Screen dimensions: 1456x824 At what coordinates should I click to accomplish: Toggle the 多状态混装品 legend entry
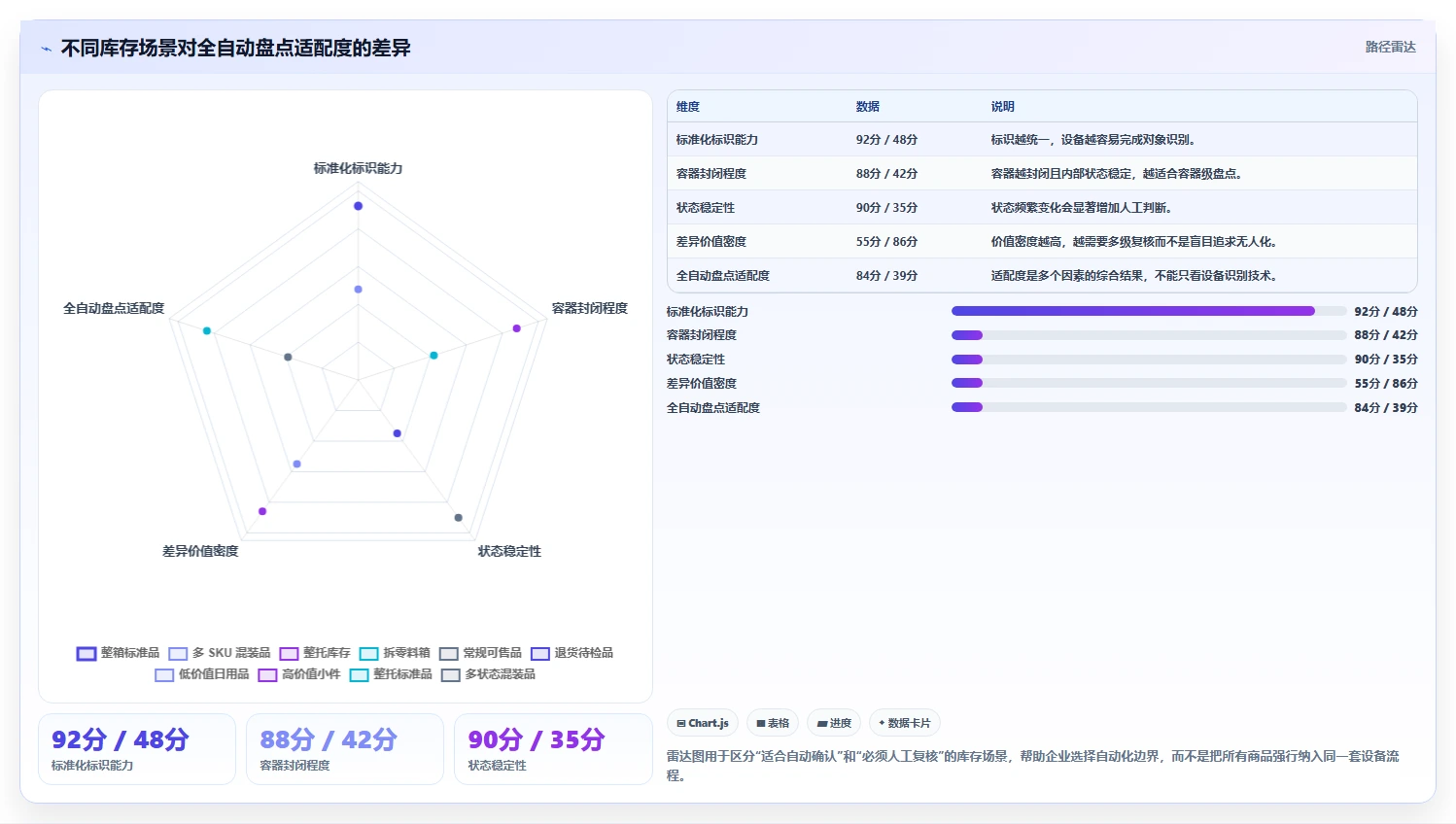[488, 674]
